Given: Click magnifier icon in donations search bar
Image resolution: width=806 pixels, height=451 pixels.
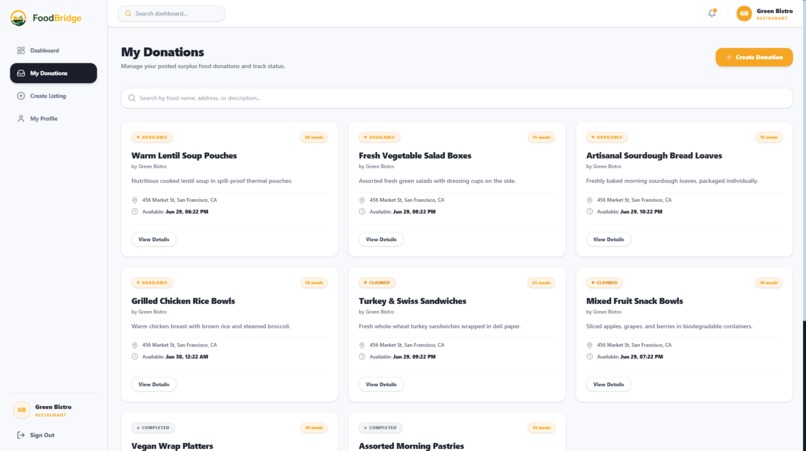Looking at the screenshot, I should [132, 98].
